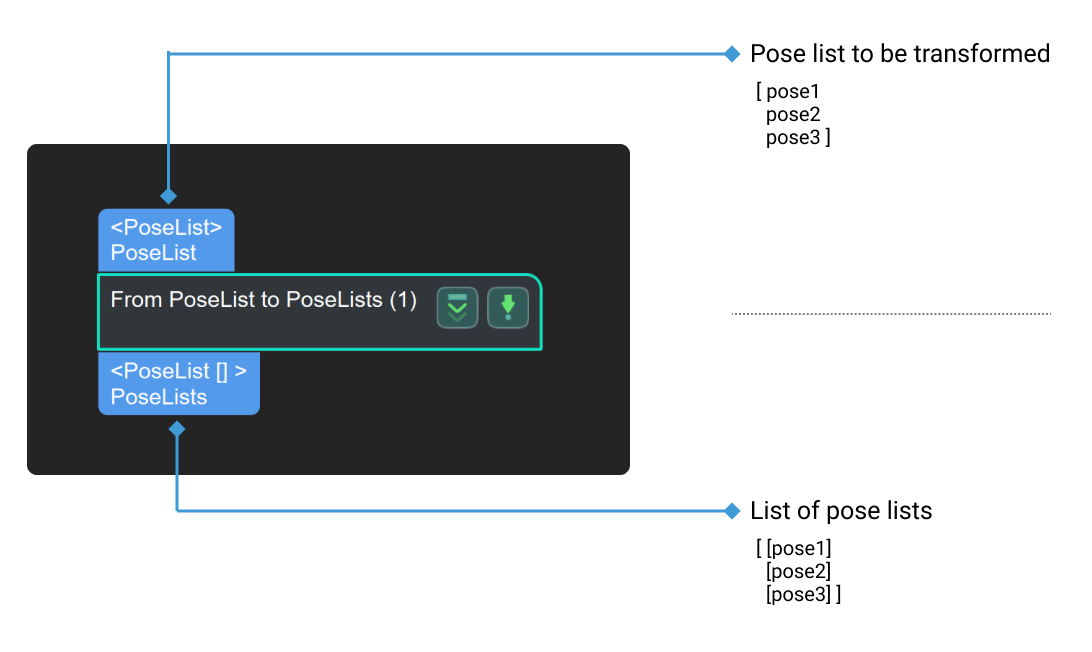Click the 'List of pose lists' label
This screenshot has height=652, width=1092.
[x=841, y=511]
